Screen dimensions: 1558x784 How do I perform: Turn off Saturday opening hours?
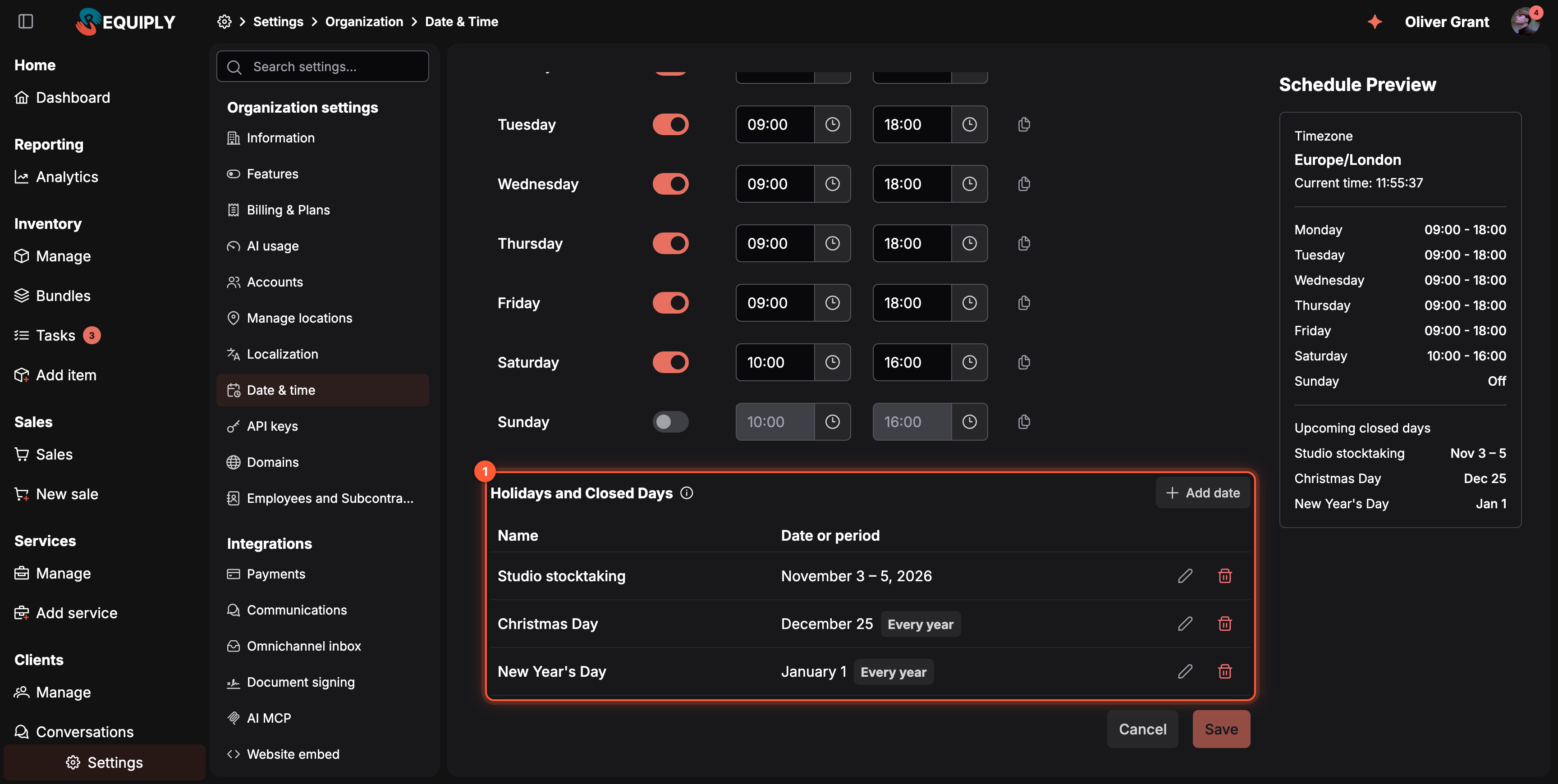click(x=670, y=363)
